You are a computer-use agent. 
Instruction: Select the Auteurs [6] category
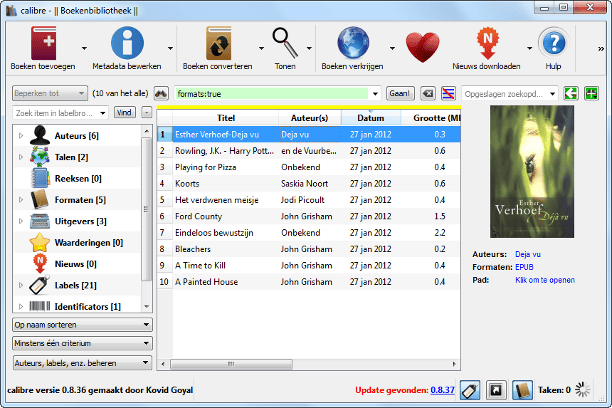(x=76, y=135)
